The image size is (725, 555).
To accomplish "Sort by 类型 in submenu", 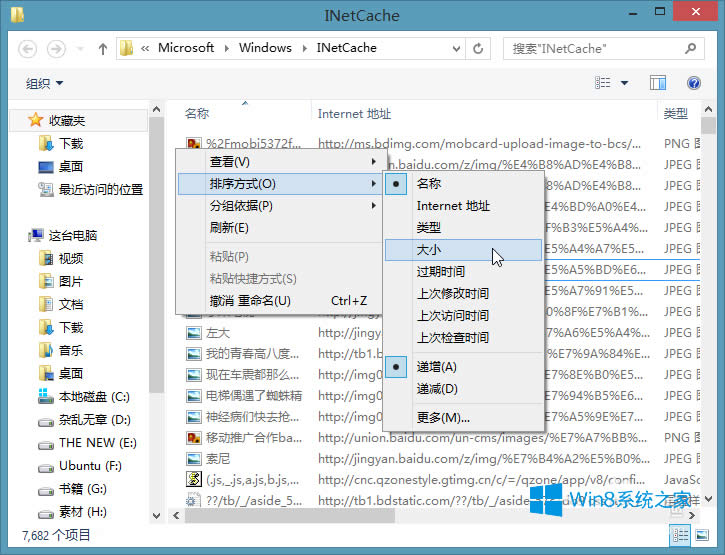I will click(x=463, y=228).
